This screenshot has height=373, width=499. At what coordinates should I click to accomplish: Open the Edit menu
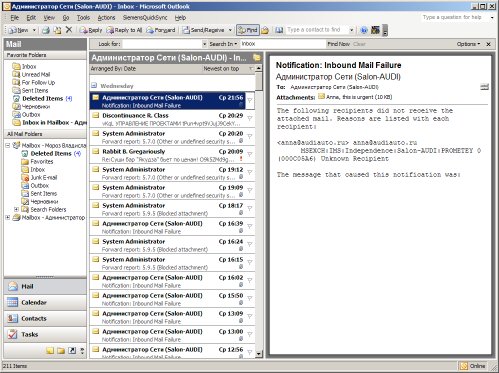31,18
